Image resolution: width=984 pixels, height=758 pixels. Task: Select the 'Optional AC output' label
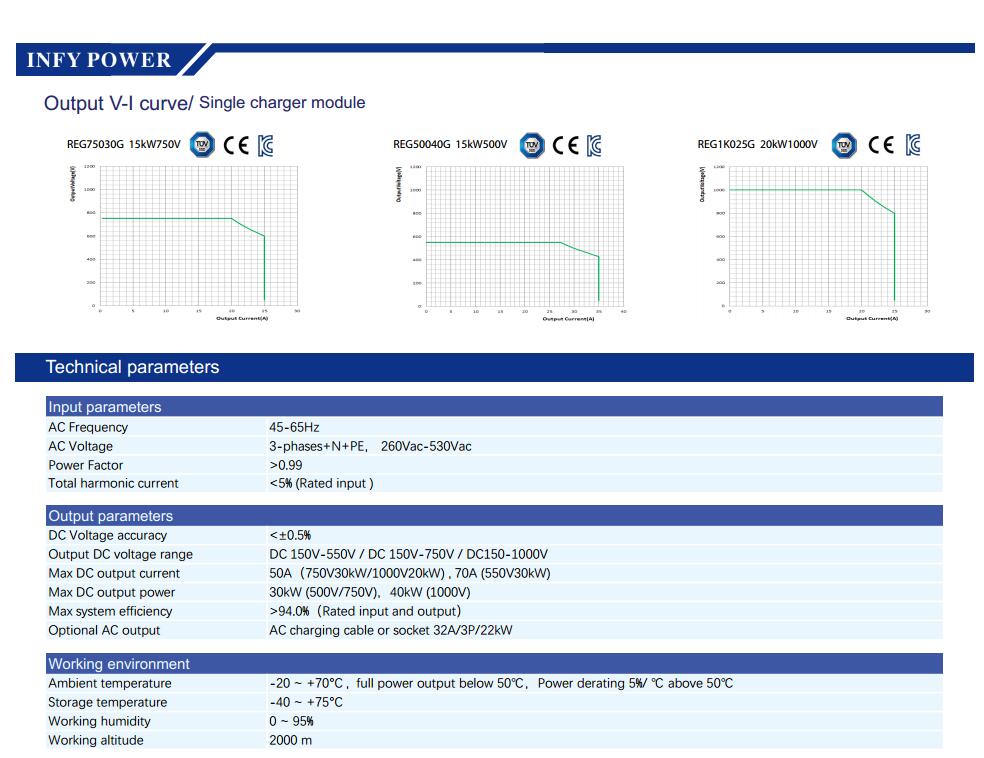104,630
